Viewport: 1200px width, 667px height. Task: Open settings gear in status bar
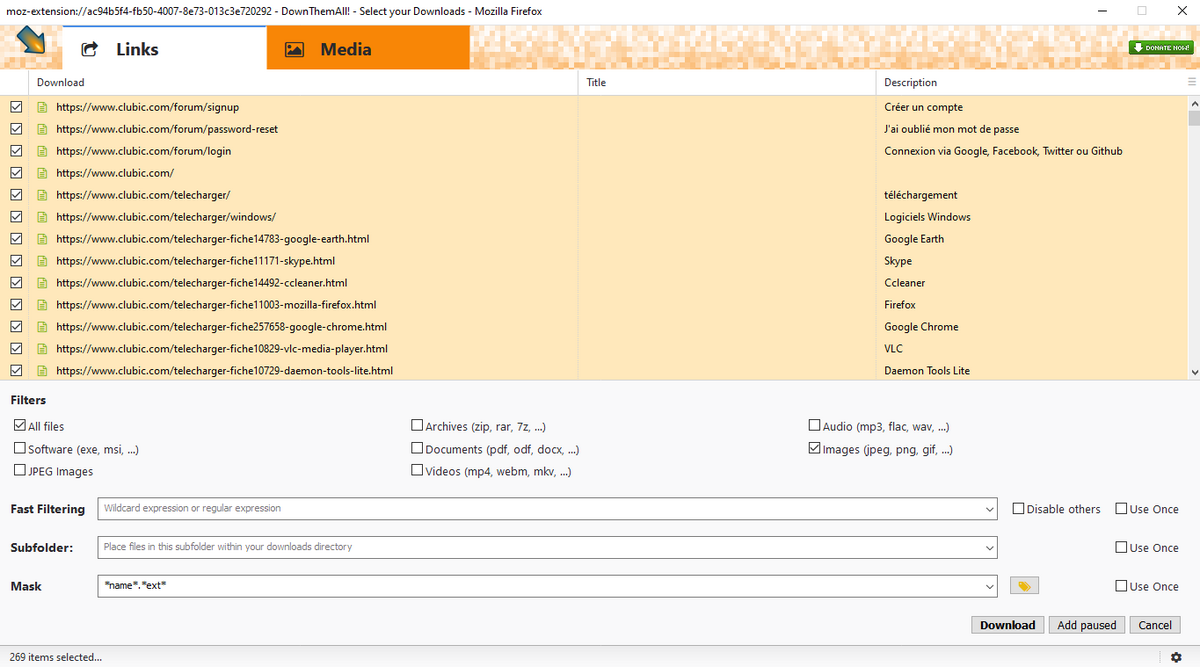point(1176,657)
